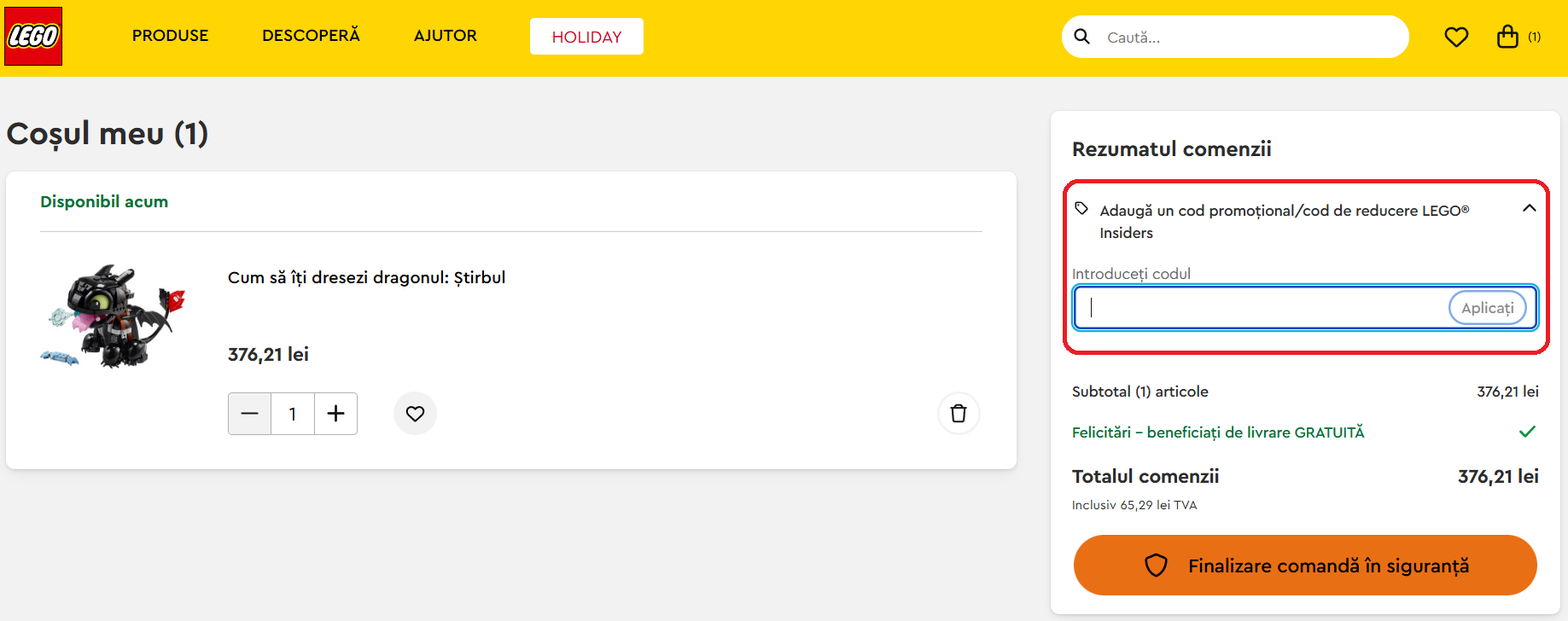Viewport: 1568px width, 621px height.
Task: Open the dragon product thumbnail
Action: pyautogui.click(x=113, y=316)
